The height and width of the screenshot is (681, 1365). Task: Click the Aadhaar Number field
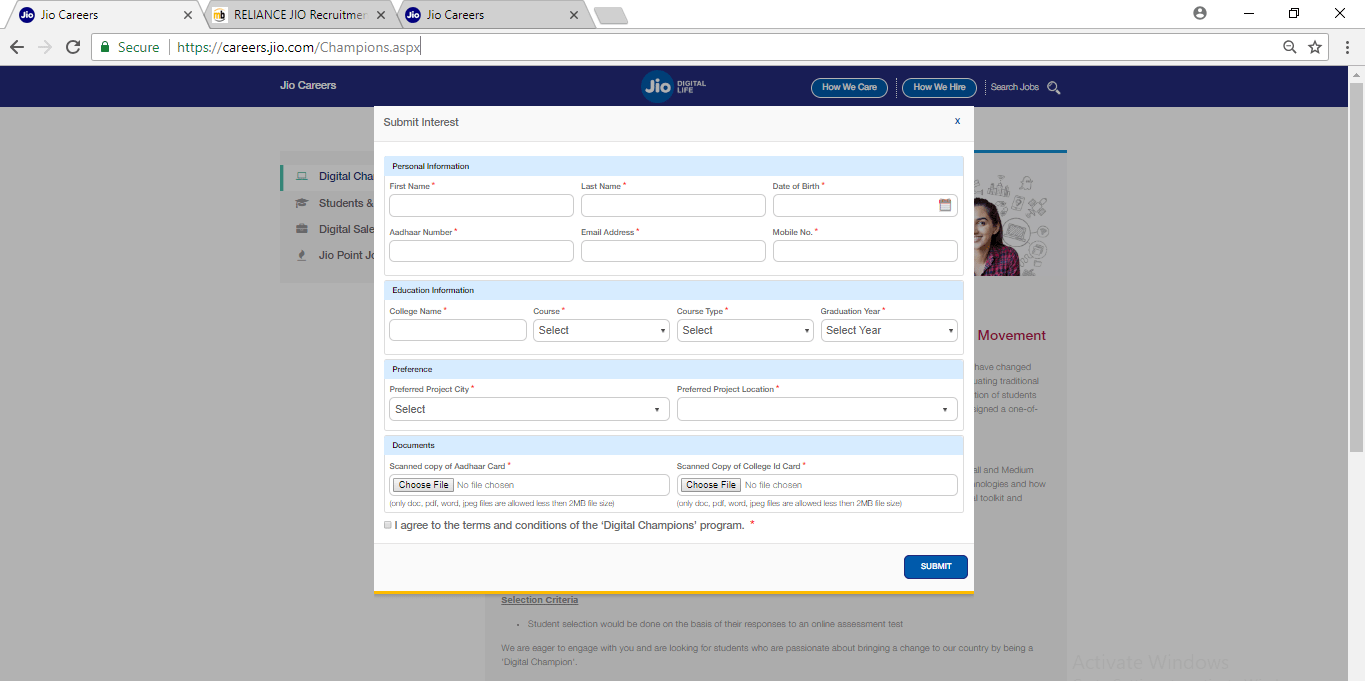481,251
